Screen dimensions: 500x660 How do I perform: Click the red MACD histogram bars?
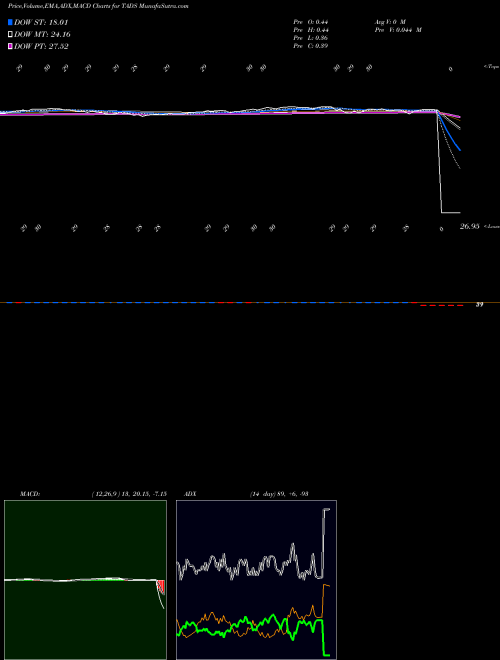coord(160,587)
